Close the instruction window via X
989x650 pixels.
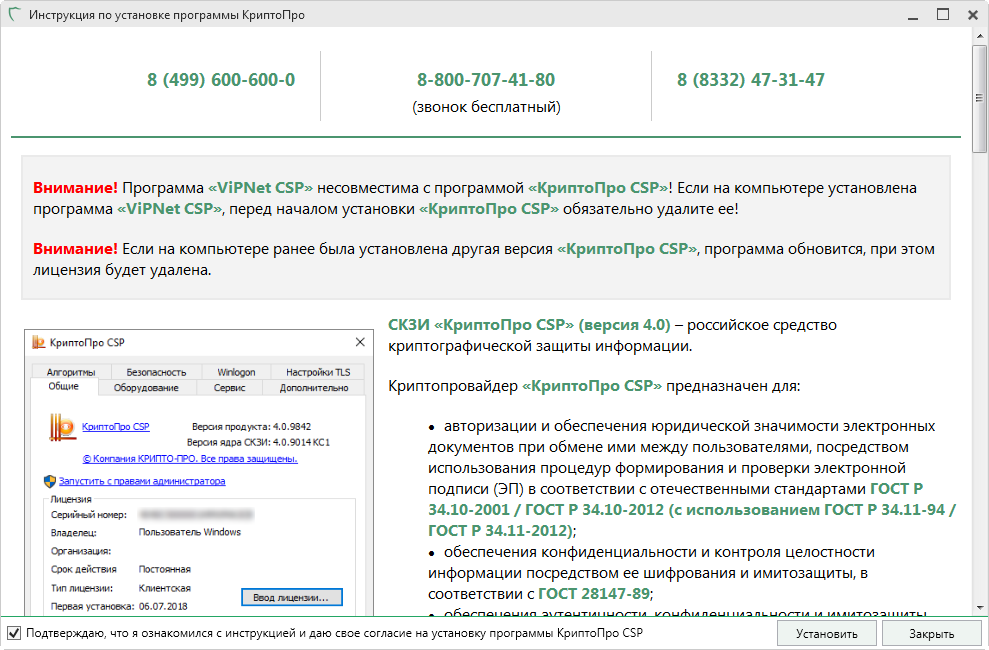(973, 15)
